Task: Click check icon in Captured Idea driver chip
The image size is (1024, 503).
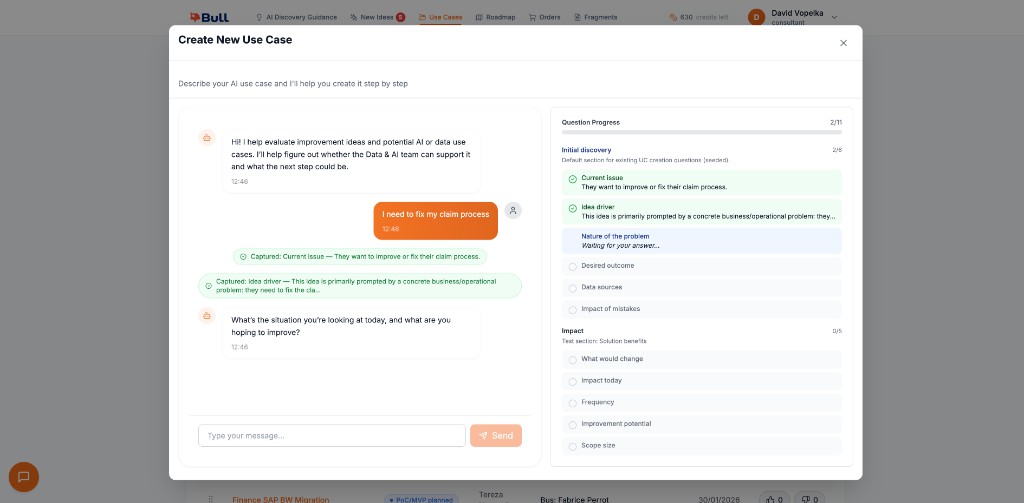Action: pyautogui.click(x=208, y=285)
